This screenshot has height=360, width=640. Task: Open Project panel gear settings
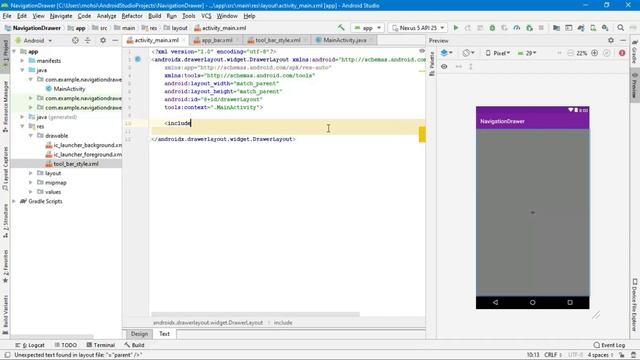[x=103, y=40]
